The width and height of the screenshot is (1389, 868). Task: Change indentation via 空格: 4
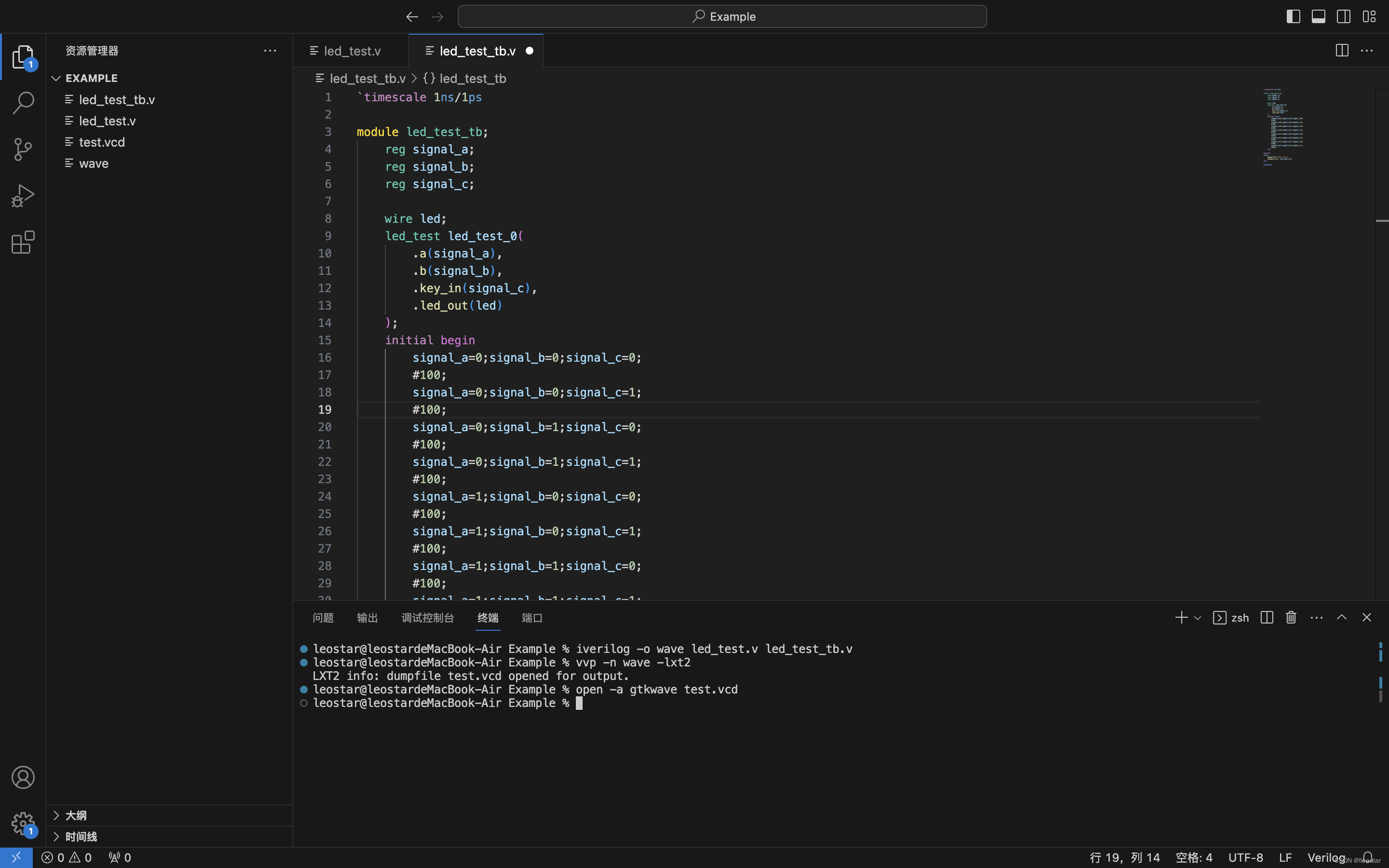click(1194, 858)
